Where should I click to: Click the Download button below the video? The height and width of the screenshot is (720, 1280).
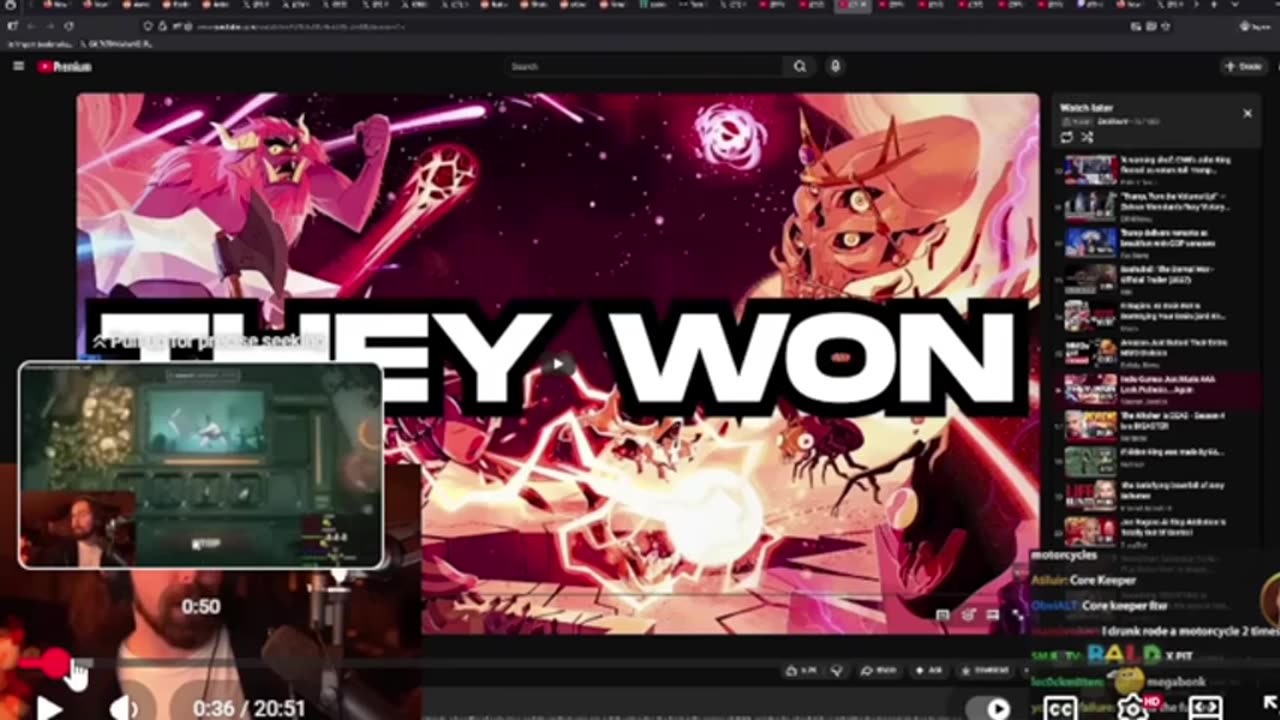(x=985, y=670)
